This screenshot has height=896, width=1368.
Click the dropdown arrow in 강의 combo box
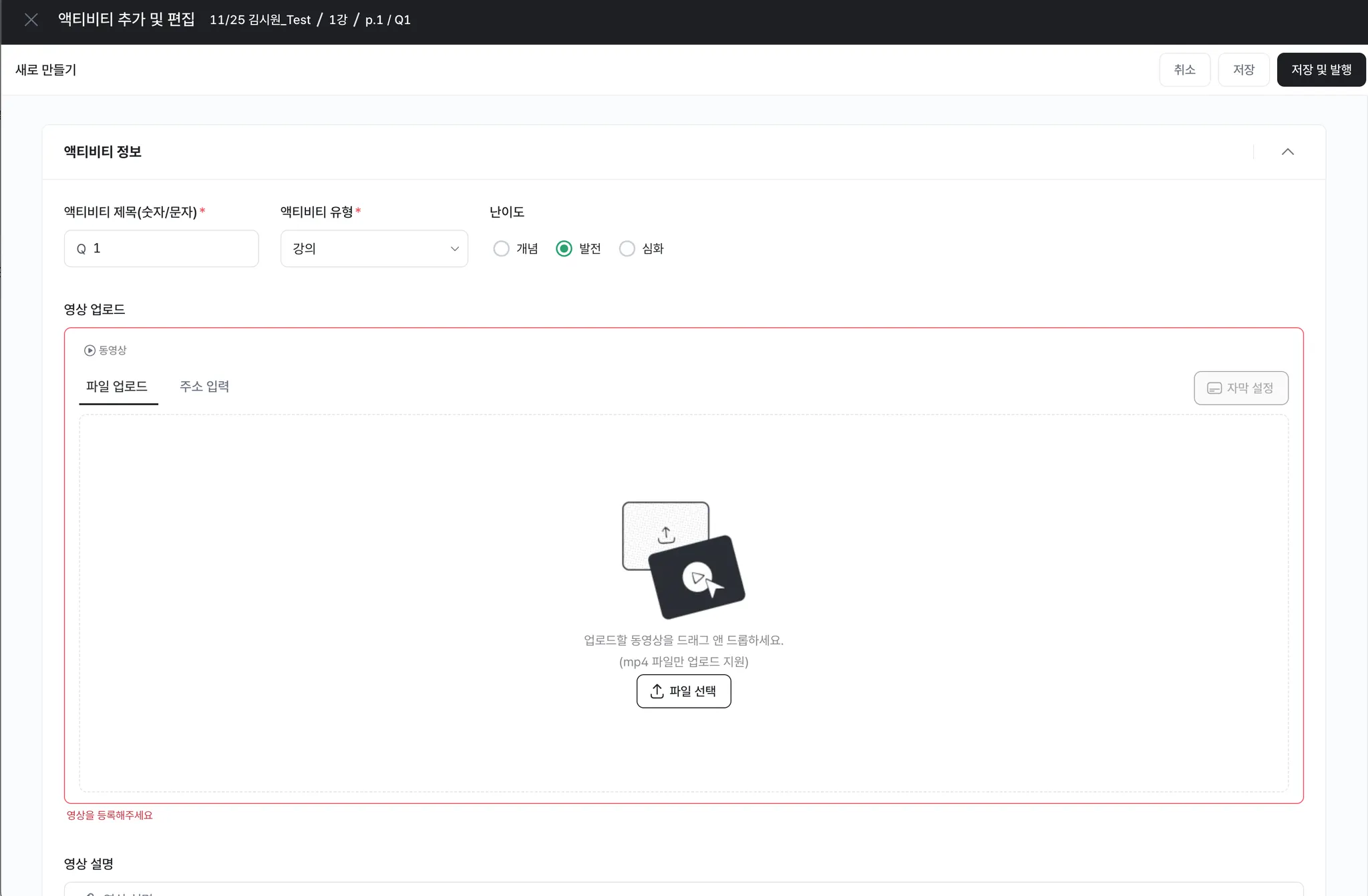pyautogui.click(x=455, y=249)
